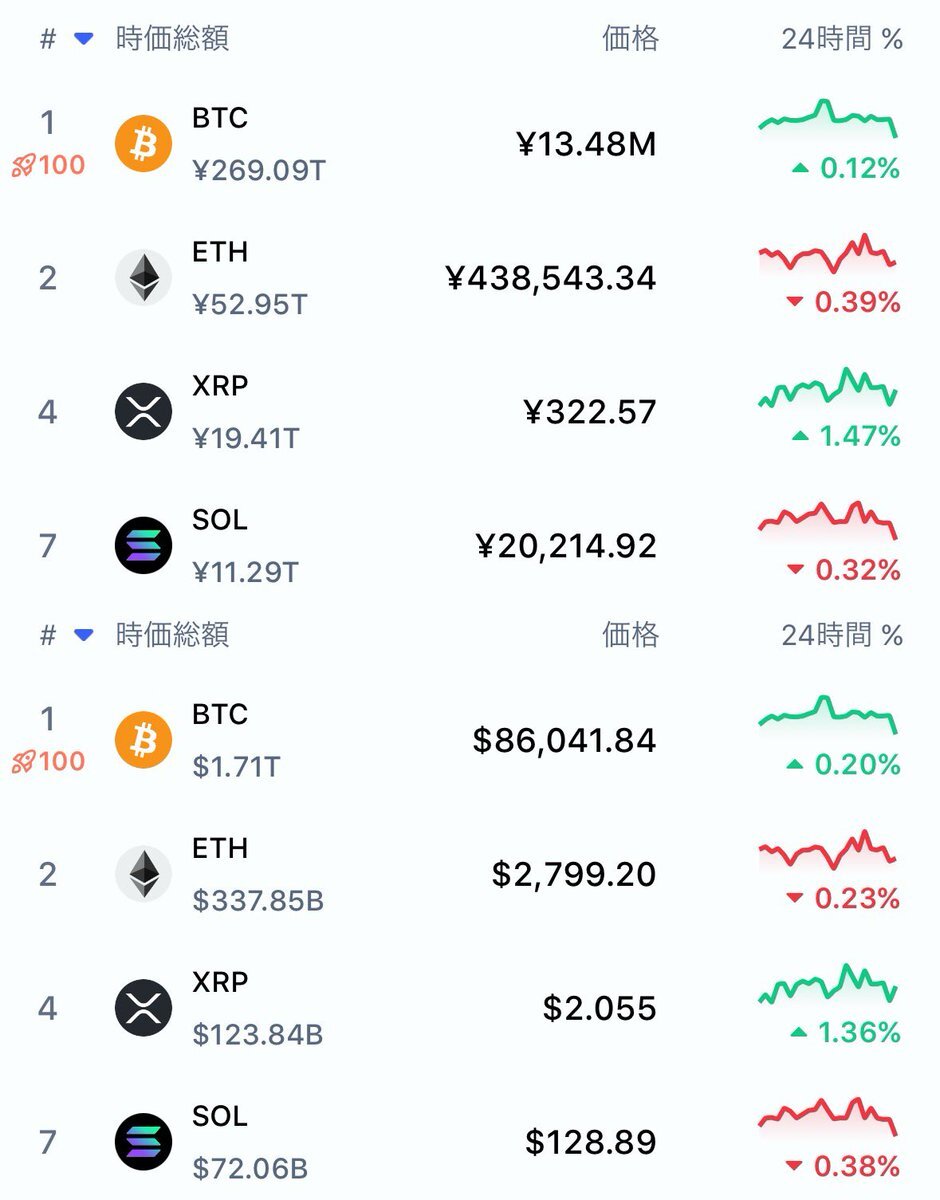Sort by 24時間 % in the bottom table

(842, 635)
